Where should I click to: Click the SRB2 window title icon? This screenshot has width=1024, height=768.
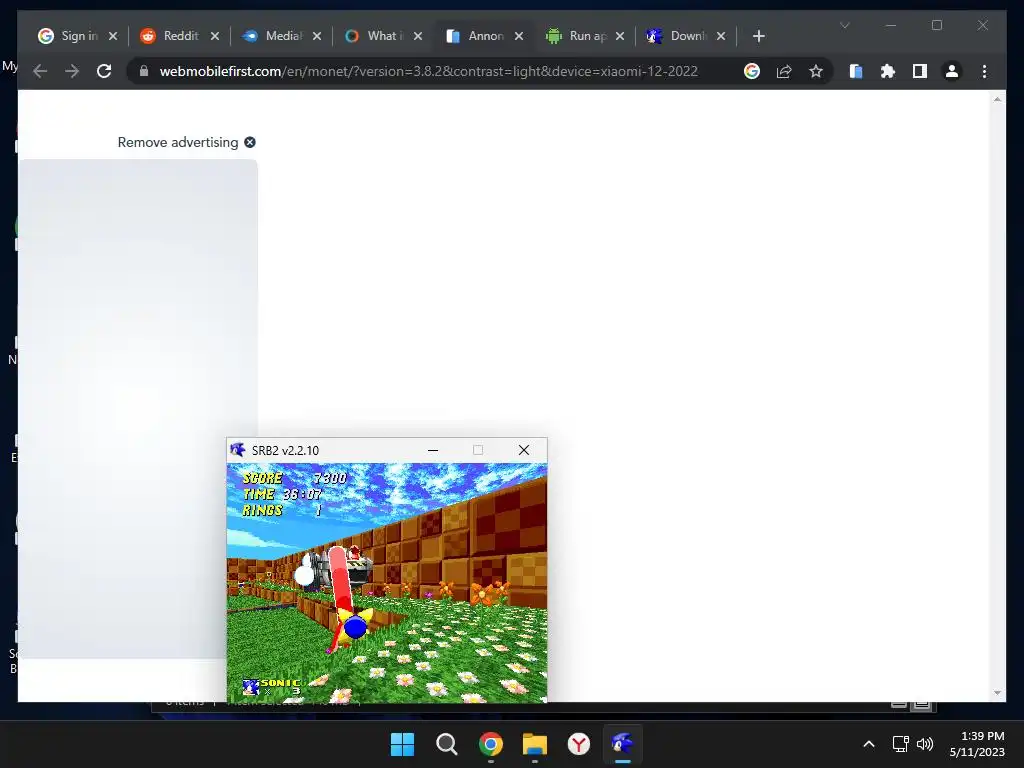238,450
